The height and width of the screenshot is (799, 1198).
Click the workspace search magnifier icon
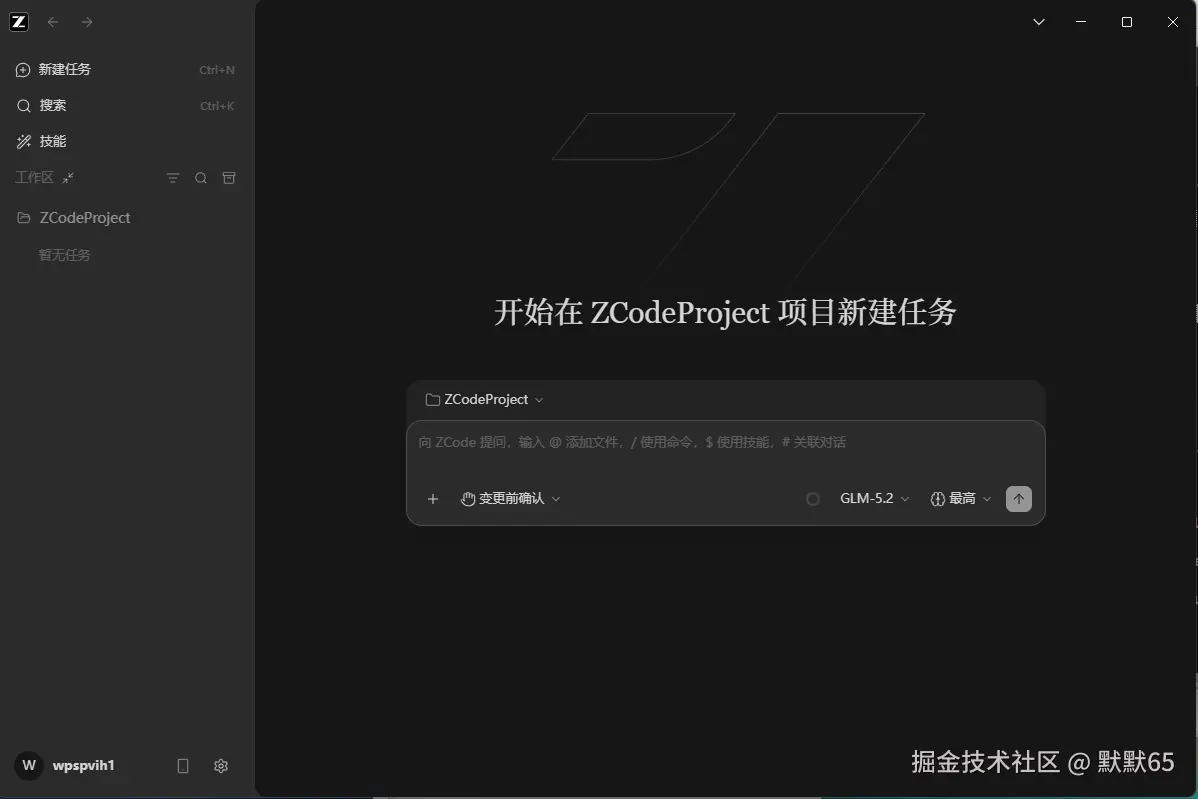(x=201, y=178)
